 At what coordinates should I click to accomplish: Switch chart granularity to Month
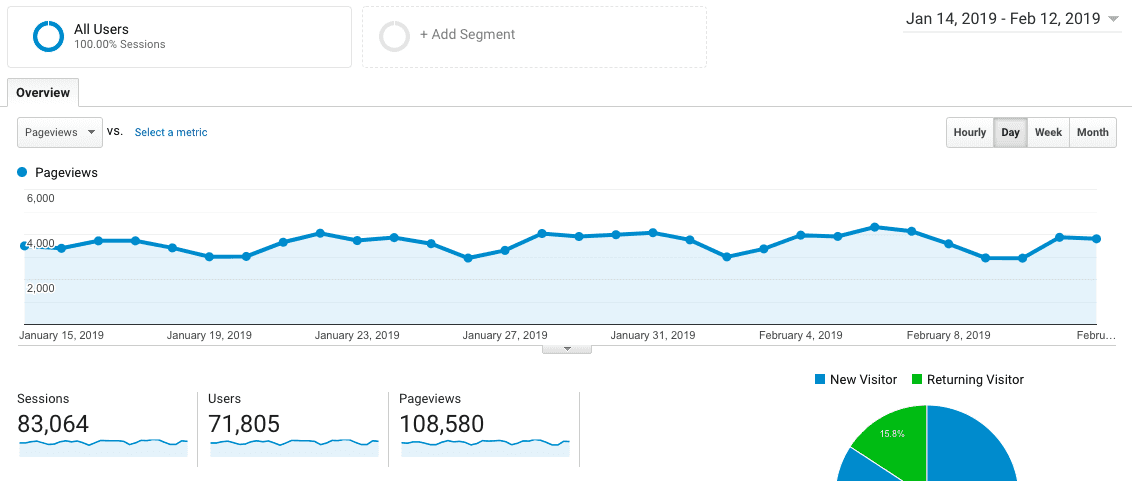pyautogui.click(x=1092, y=132)
